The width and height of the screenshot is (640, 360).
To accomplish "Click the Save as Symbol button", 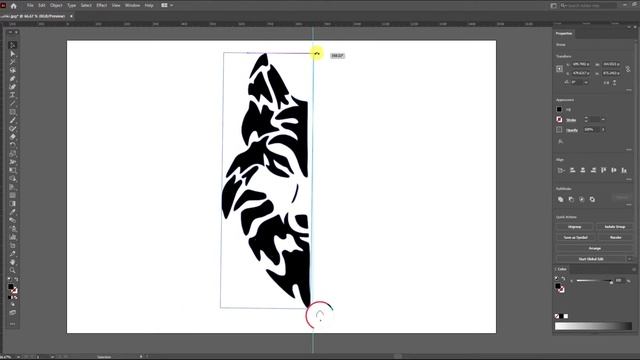I will click(x=576, y=237).
